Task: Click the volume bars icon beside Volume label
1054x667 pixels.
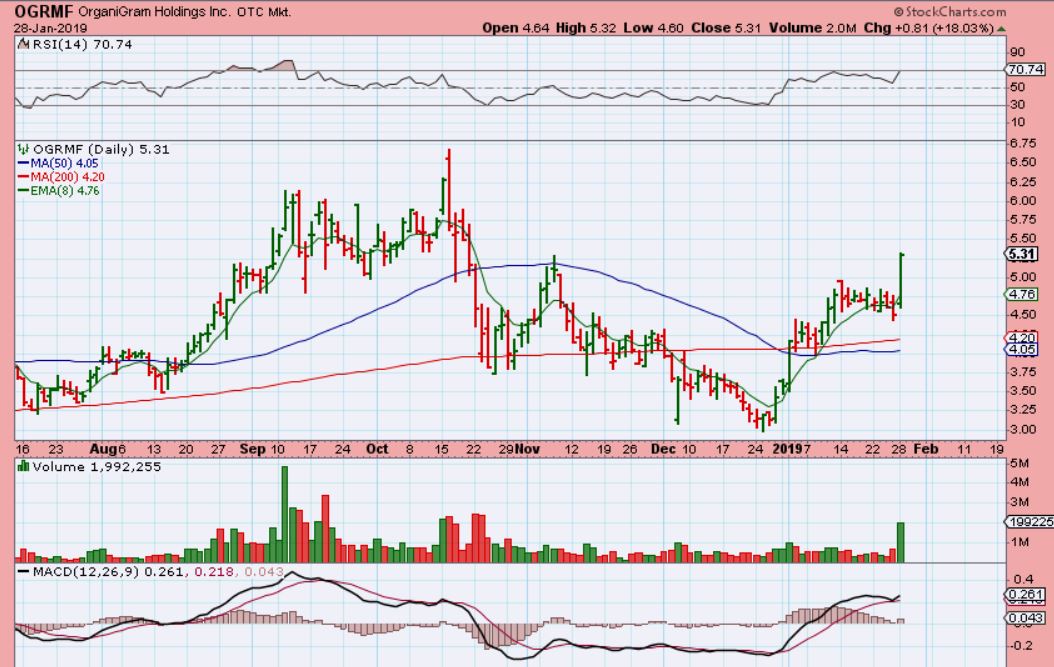Action: 24,467
